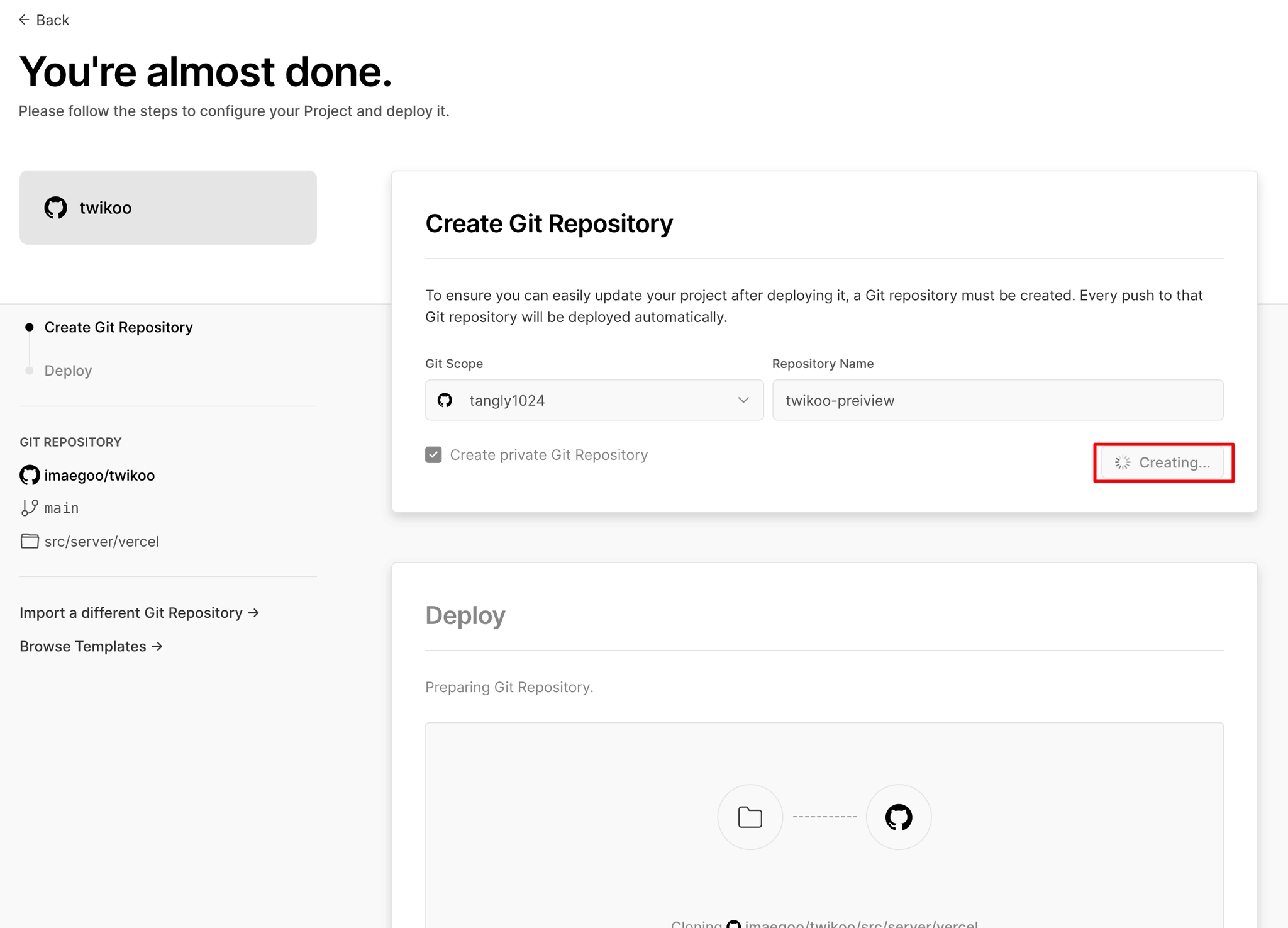The width and height of the screenshot is (1288, 928).
Task: Click the Repository Name input field
Action: tap(998, 400)
